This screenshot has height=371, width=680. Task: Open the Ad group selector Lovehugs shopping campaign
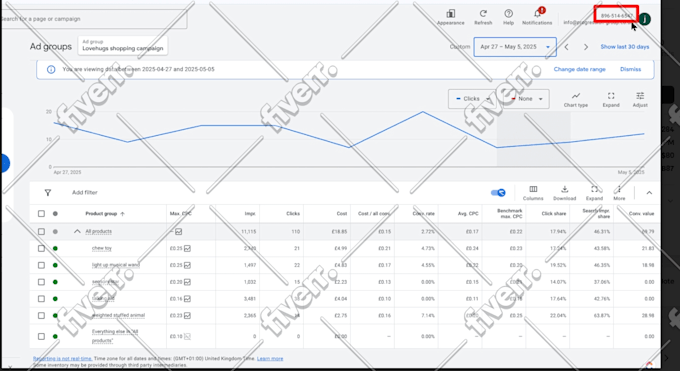click(123, 46)
